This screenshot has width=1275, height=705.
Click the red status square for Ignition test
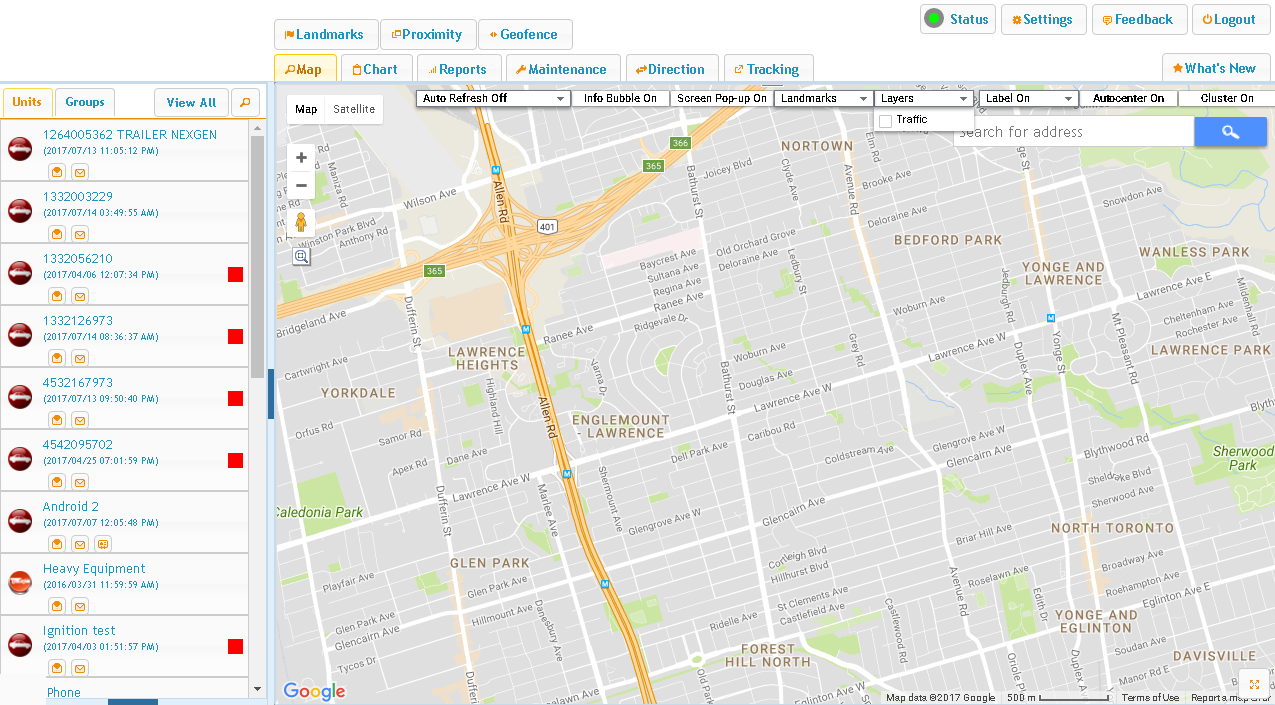[x=236, y=647]
